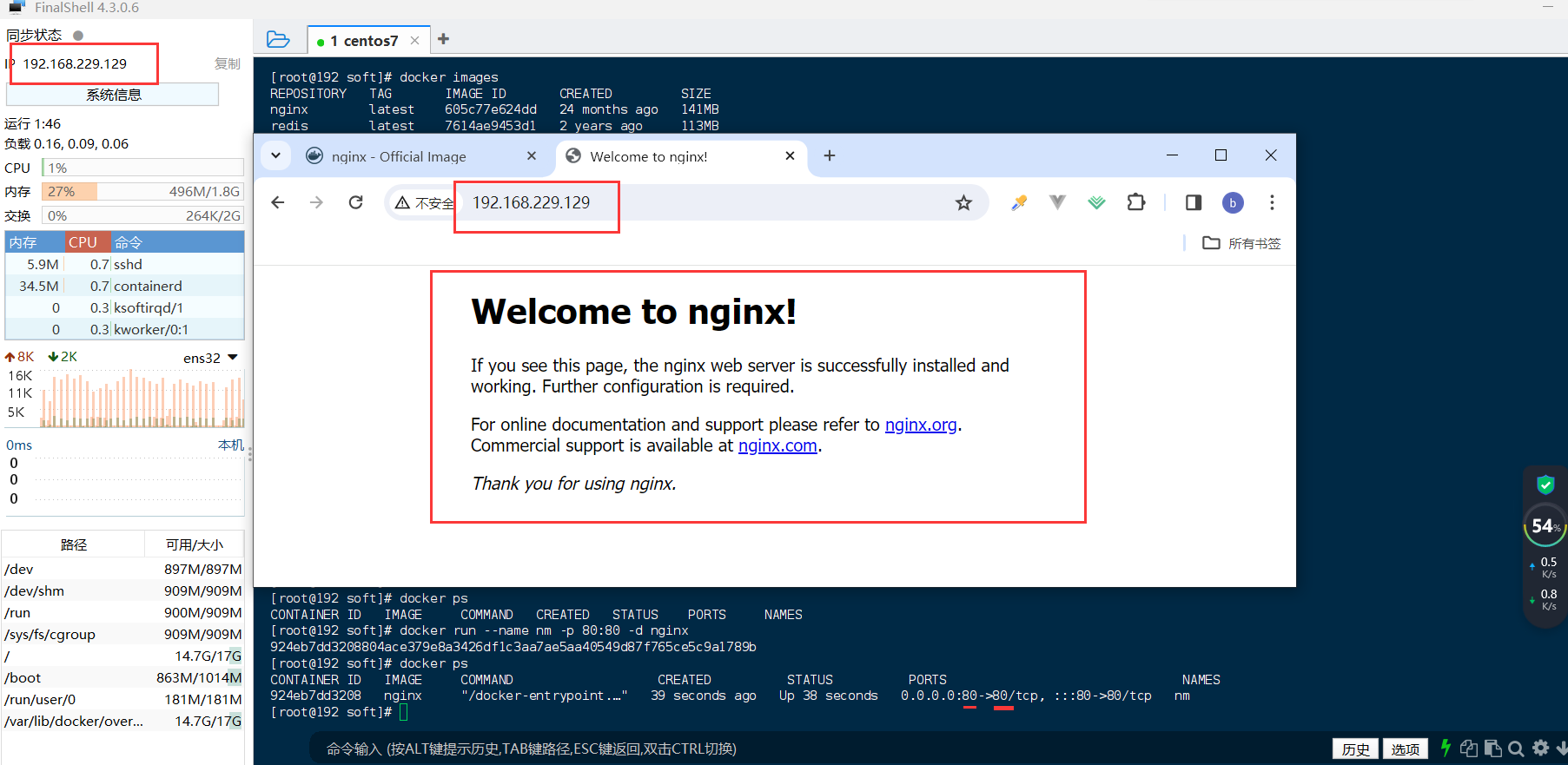Screen dimensions: 1568x765
Task: Open the Chrome profile avatar b
Action: pyautogui.click(x=1233, y=202)
